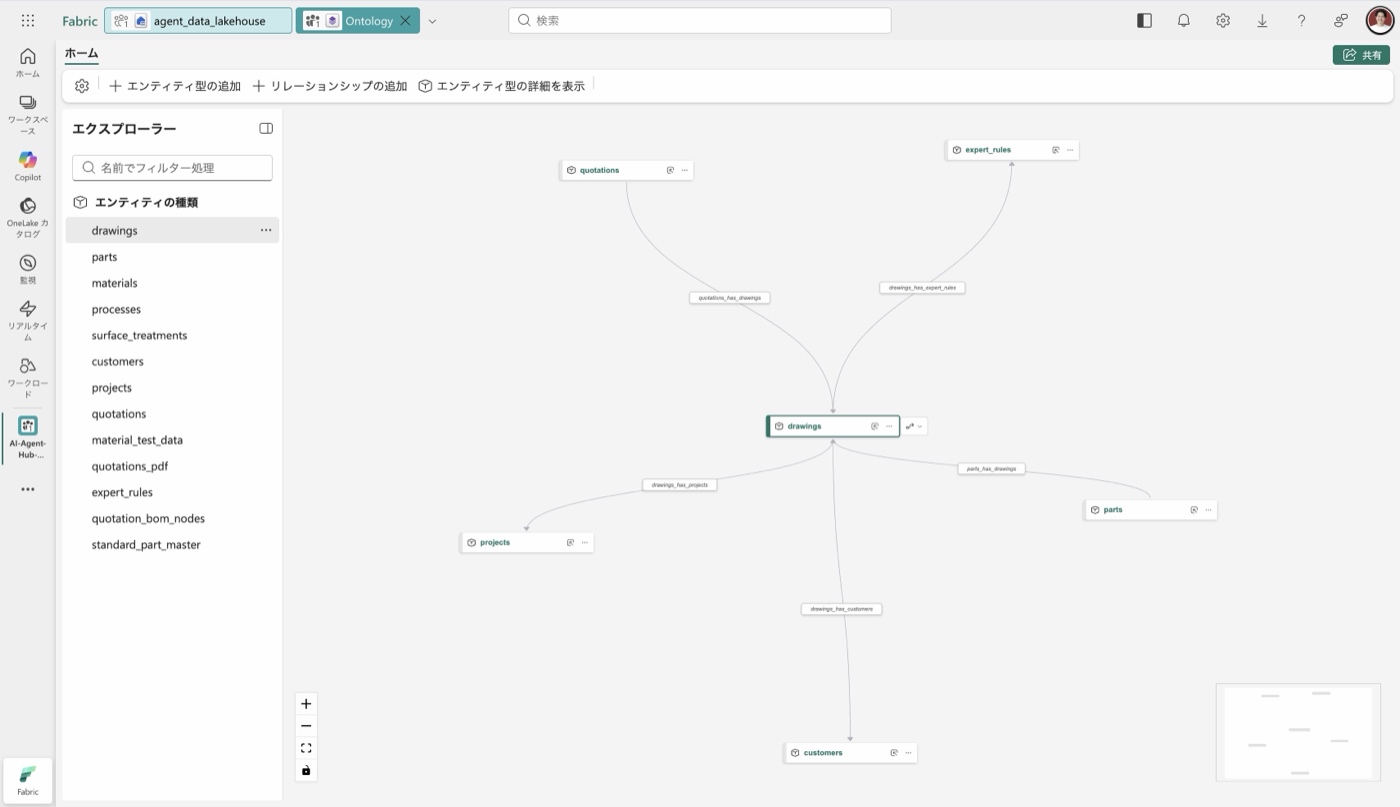Open Home in the left navigation
Viewport: 1400px width, 807px height.
click(28, 62)
